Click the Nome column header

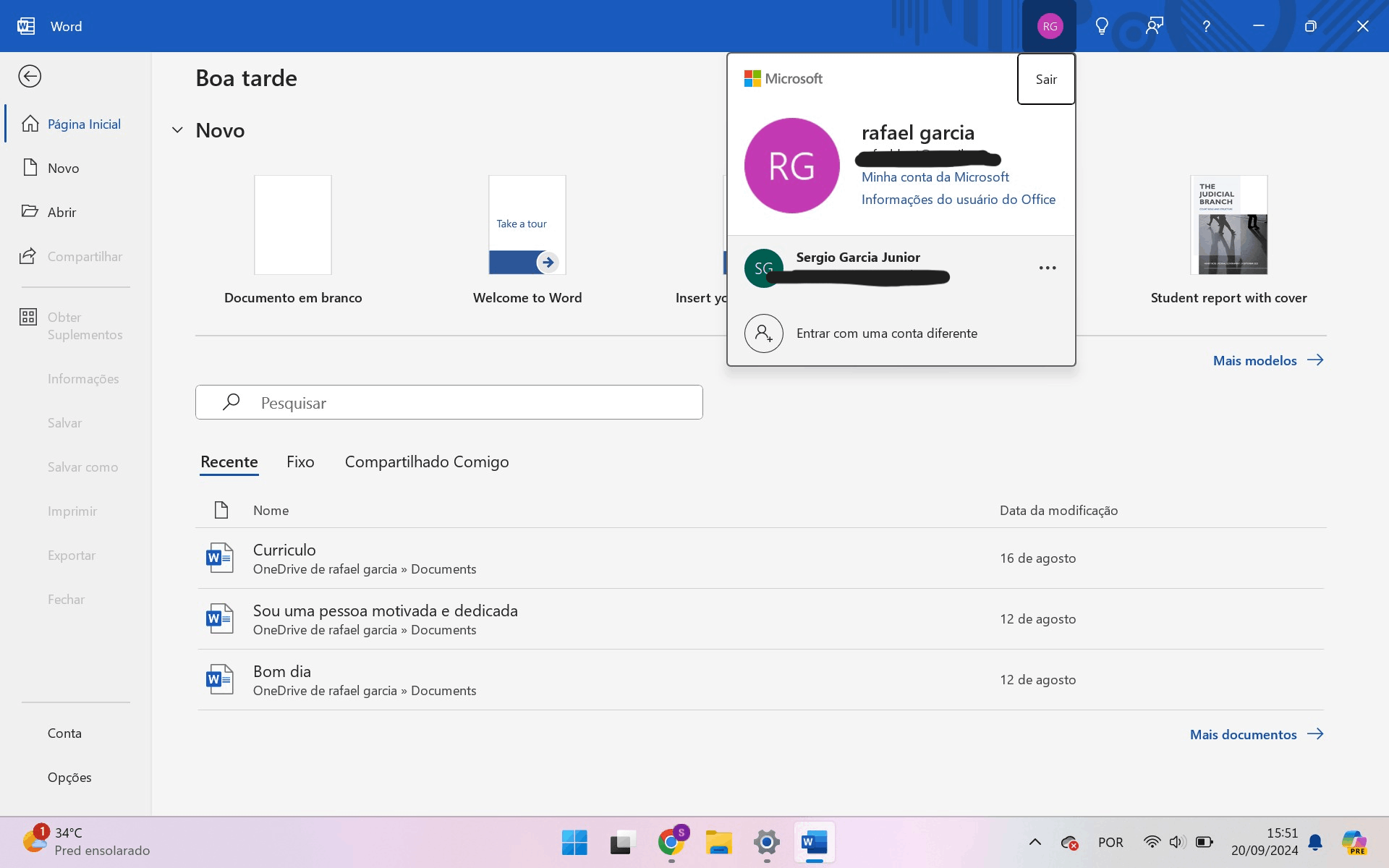(271, 510)
